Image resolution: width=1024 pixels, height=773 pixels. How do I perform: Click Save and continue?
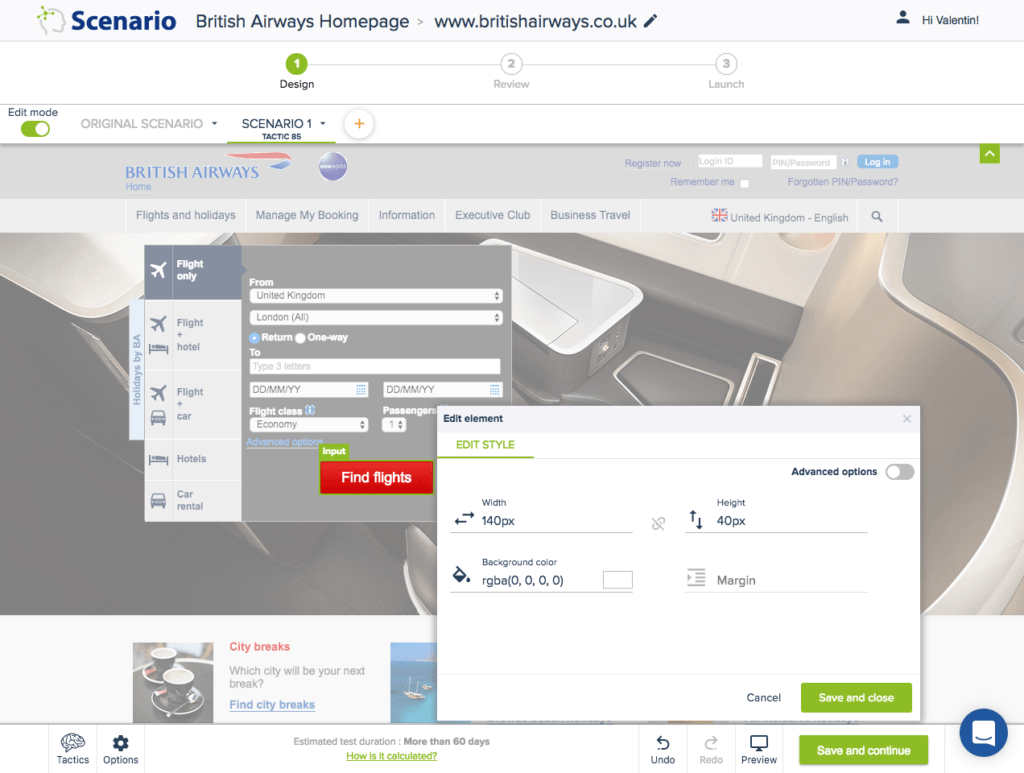point(863,750)
